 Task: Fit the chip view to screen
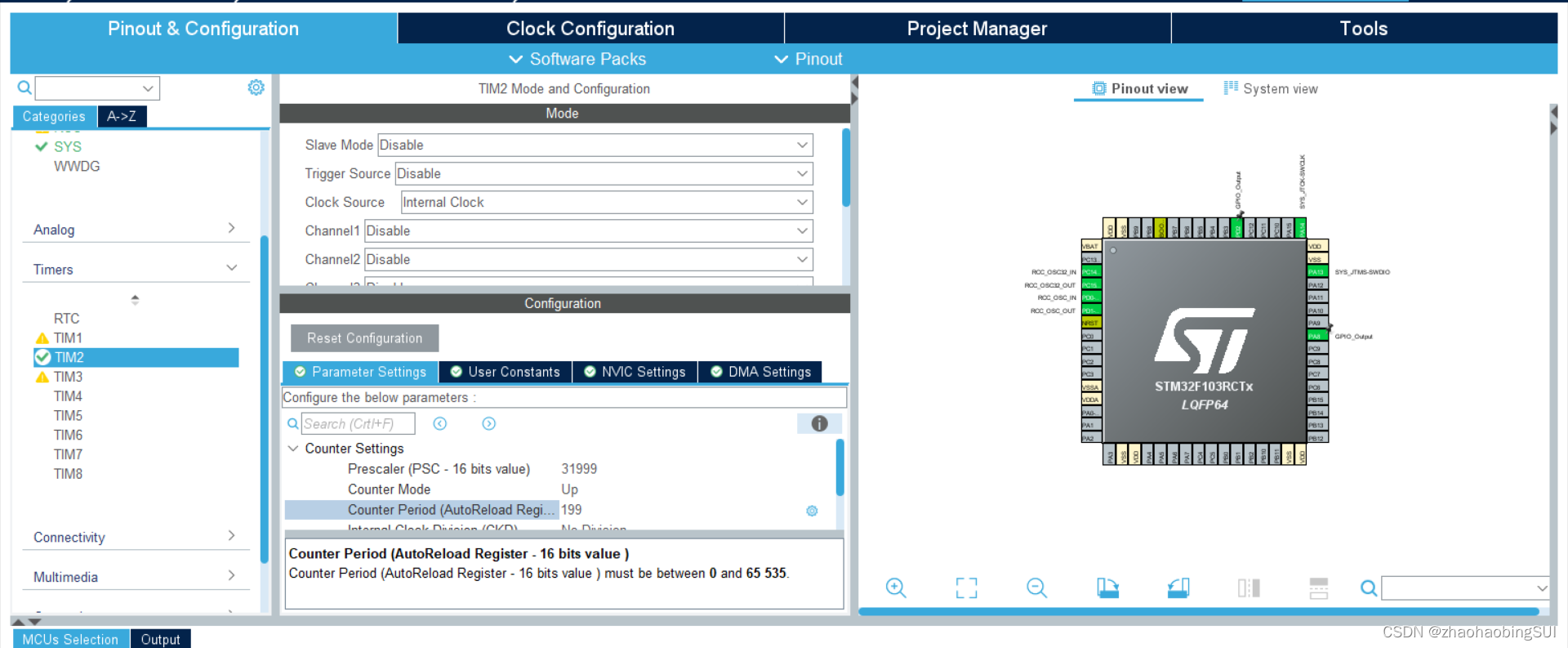pyautogui.click(x=966, y=588)
